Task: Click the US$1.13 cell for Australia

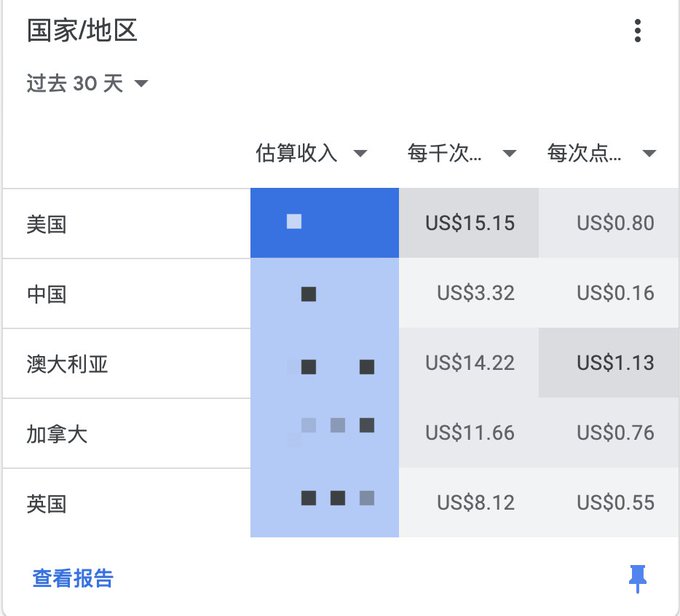Action: (x=609, y=363)
